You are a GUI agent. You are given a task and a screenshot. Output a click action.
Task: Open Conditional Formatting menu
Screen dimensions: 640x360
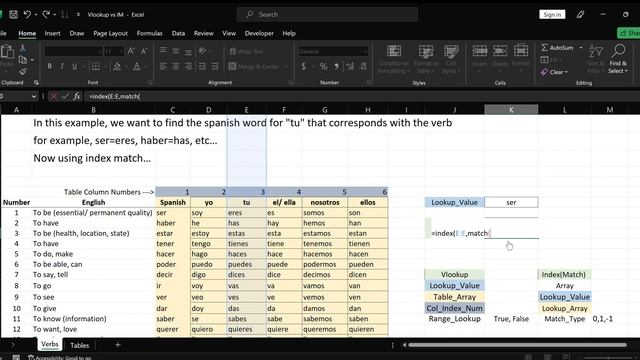393,59
